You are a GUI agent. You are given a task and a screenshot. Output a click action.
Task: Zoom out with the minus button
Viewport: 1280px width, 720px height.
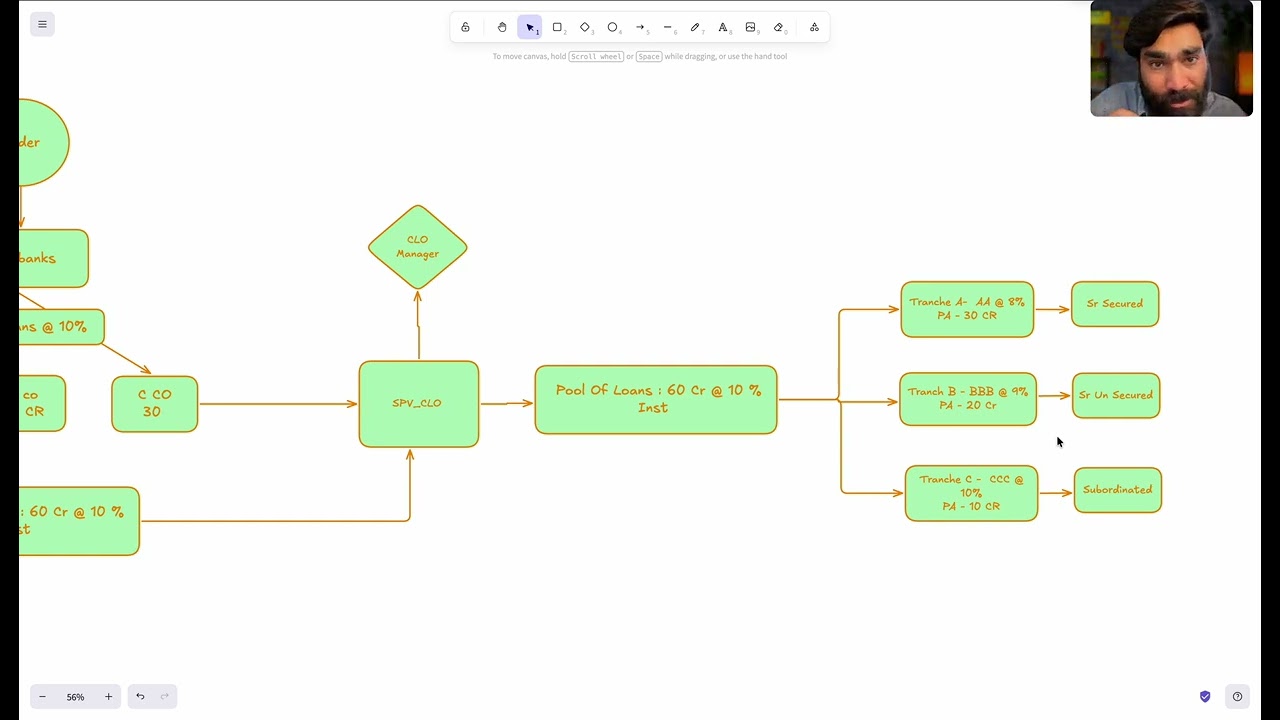pyautogui.click(x=42, y=697)
